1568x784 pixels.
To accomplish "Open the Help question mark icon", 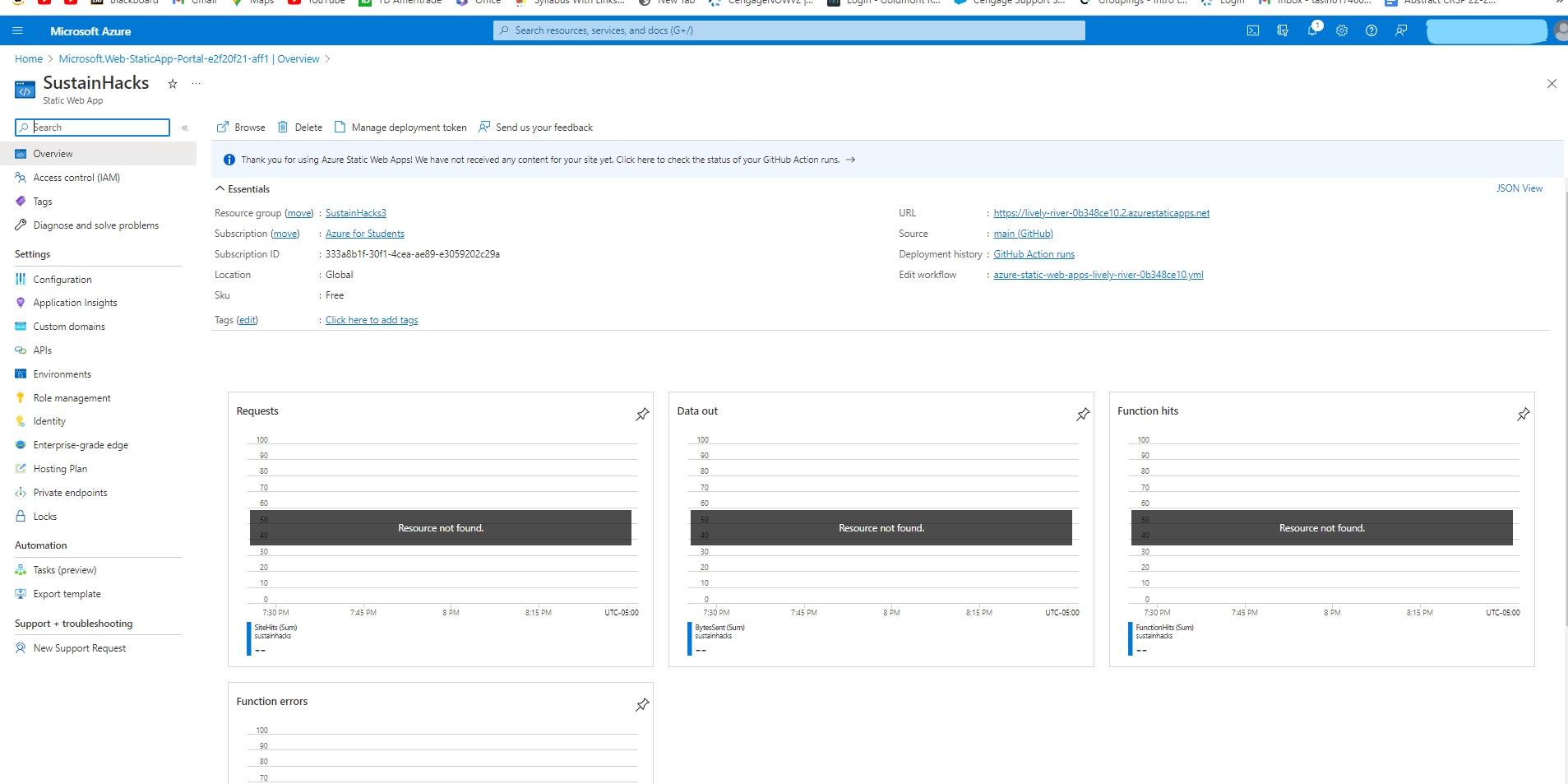I will click(x=1371, y=30).
